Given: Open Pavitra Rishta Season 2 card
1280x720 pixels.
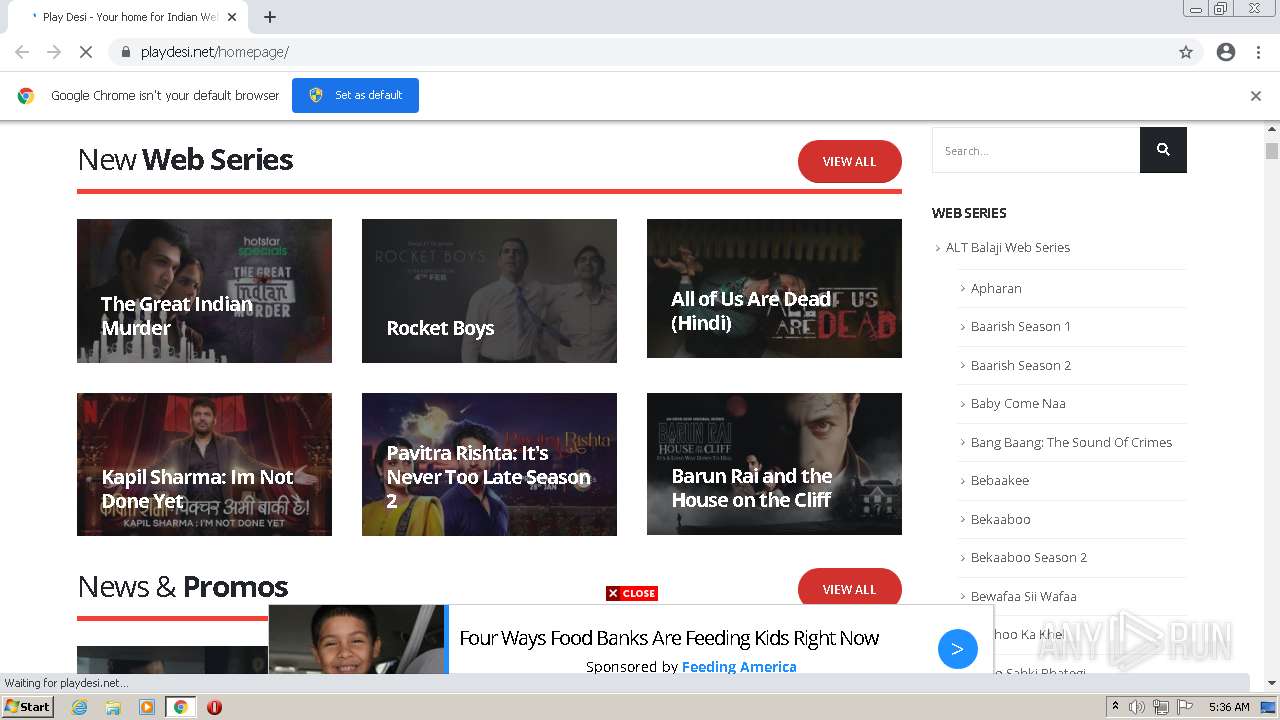Looking at the screenshot, I should coord(489,464).
